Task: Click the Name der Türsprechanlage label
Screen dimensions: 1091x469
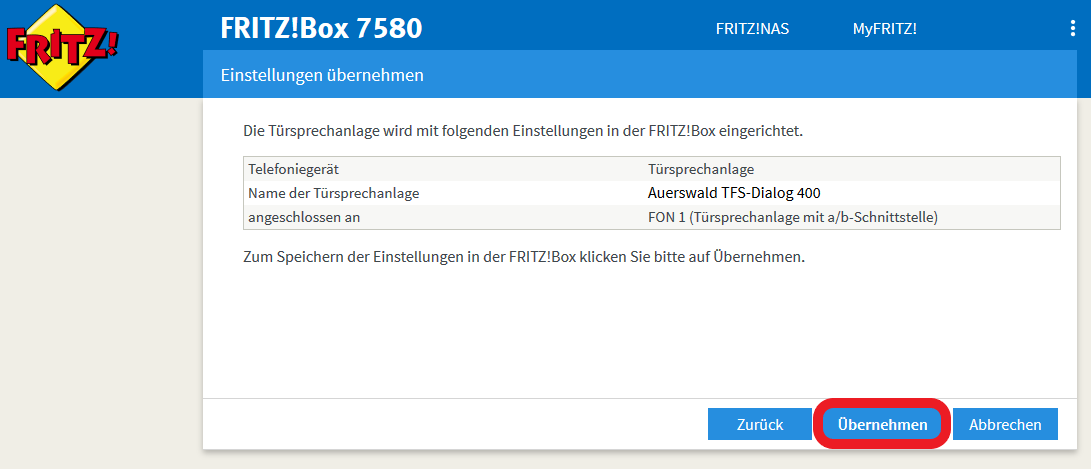Action: tap(333, 193)
